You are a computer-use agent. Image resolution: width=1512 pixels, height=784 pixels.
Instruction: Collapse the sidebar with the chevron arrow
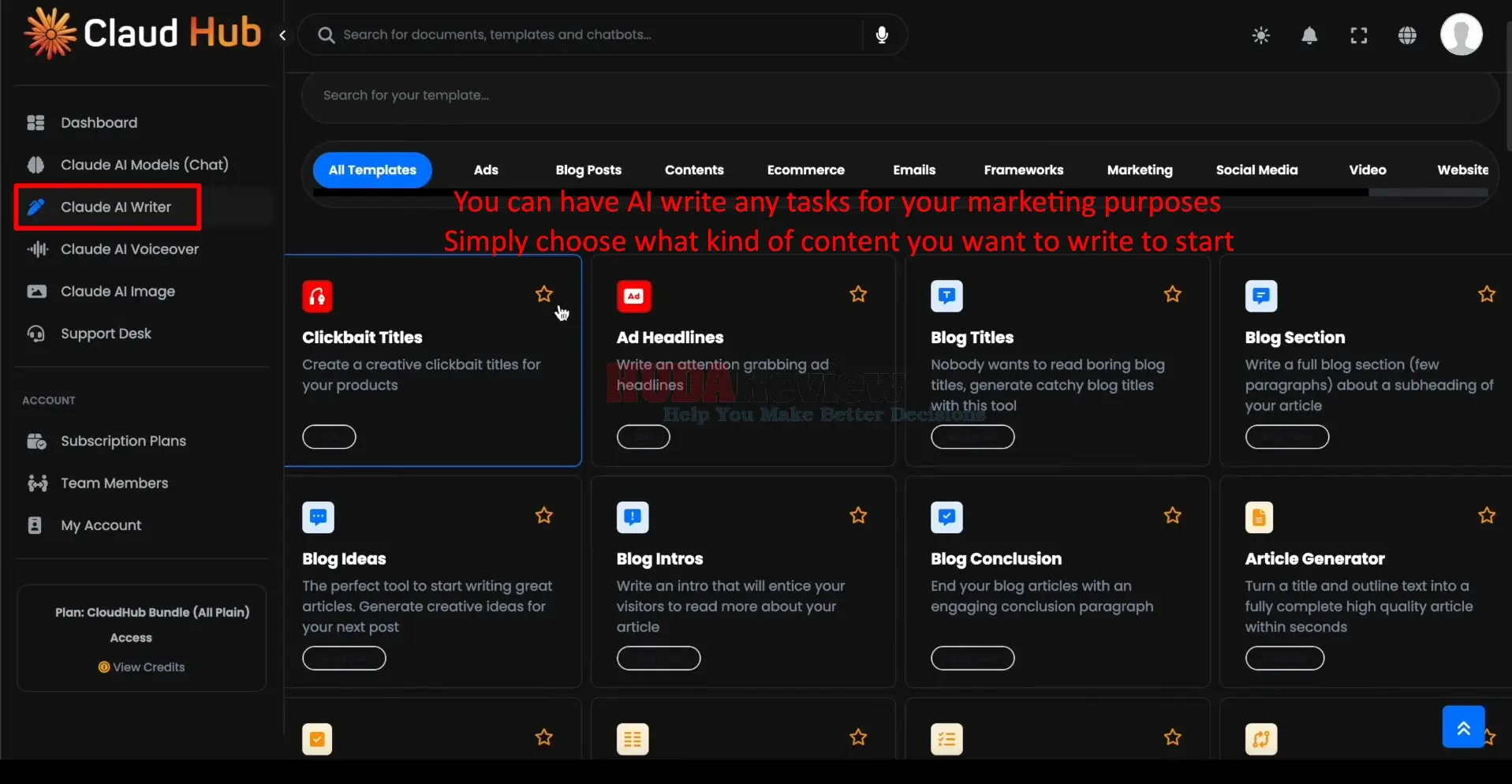(282, 35)
